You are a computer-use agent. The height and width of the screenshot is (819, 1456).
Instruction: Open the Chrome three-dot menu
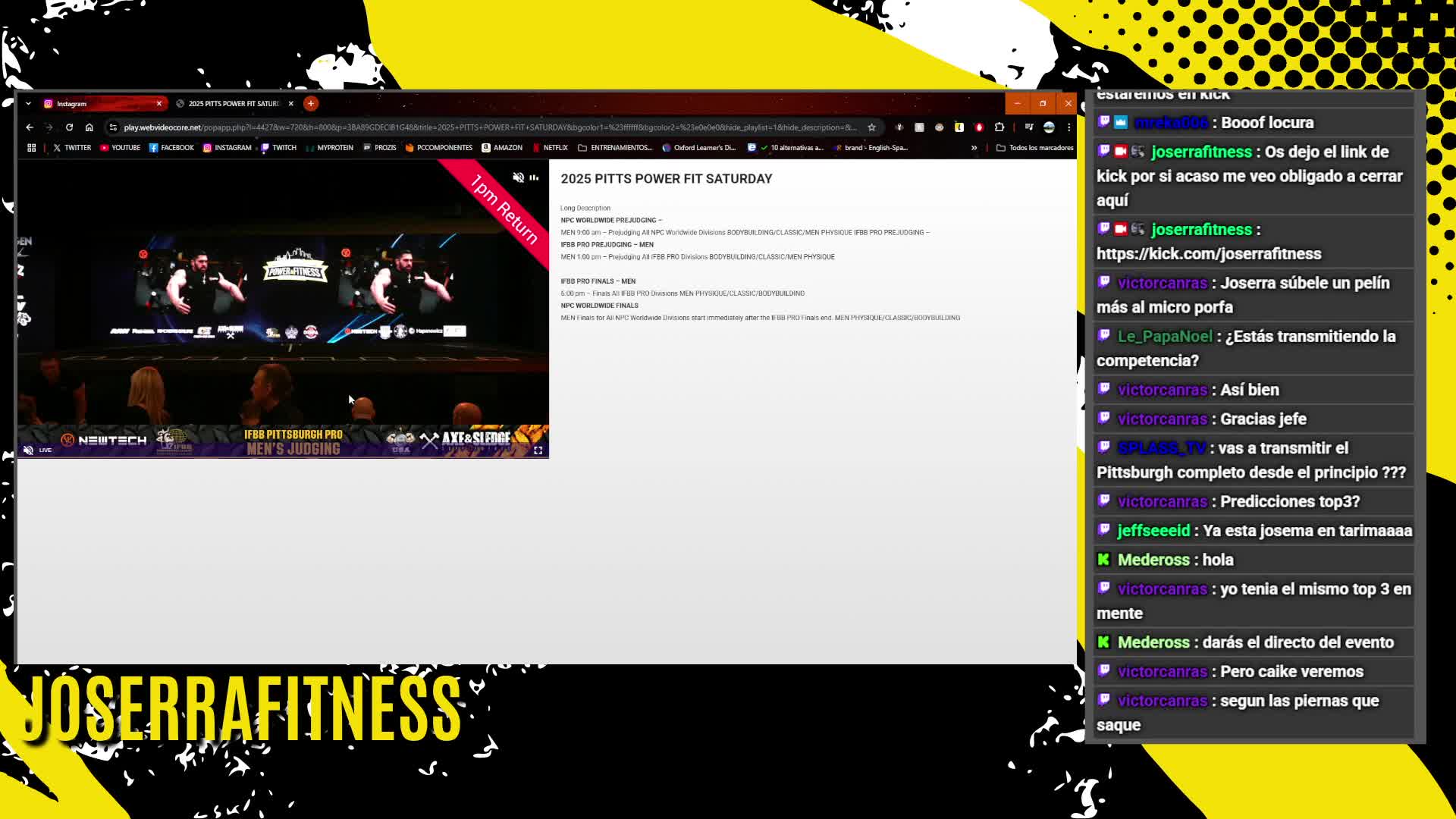1069,127
